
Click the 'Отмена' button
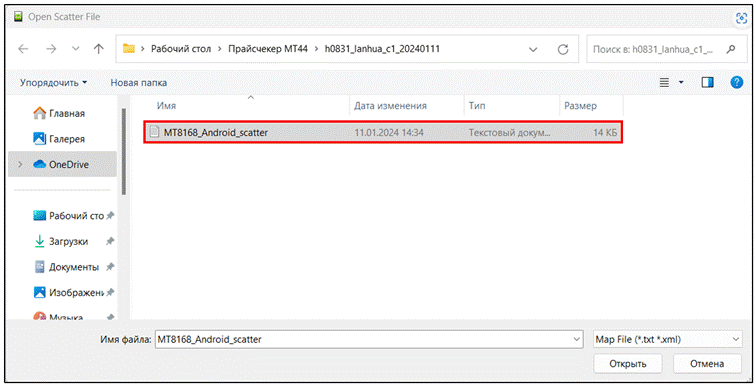tap(707, 364)
